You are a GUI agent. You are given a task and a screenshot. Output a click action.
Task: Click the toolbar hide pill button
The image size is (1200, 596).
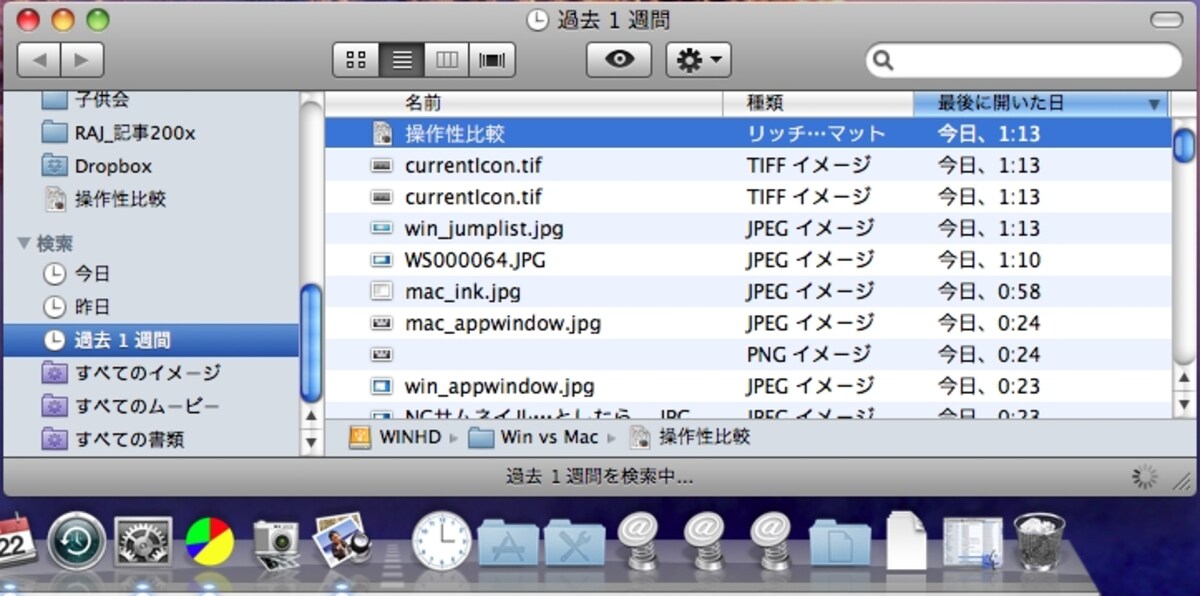pyautogui.click(x=1165, y=20)
